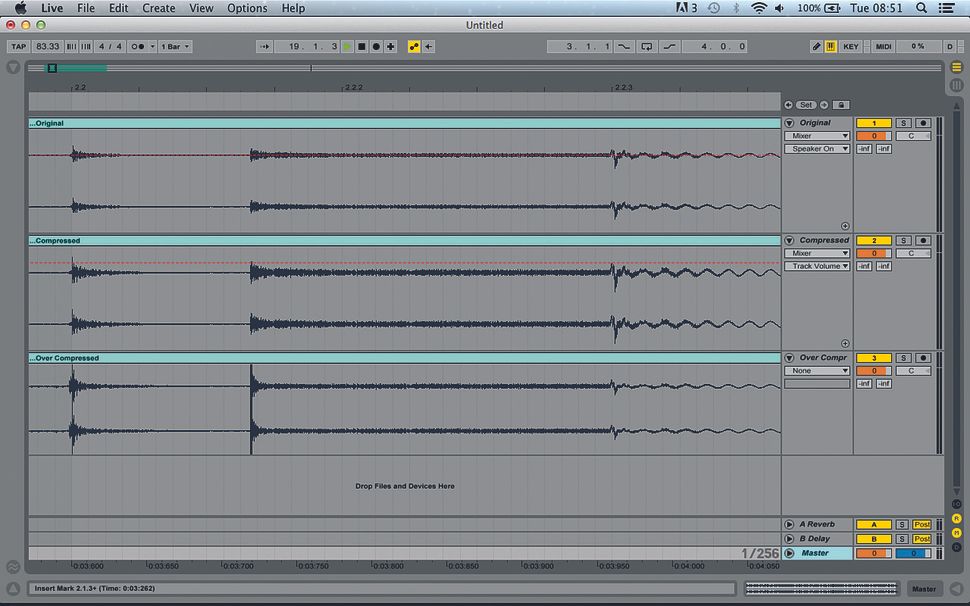
Task: Open the Track Volume chooser on Compressed track
Action: 817,265
